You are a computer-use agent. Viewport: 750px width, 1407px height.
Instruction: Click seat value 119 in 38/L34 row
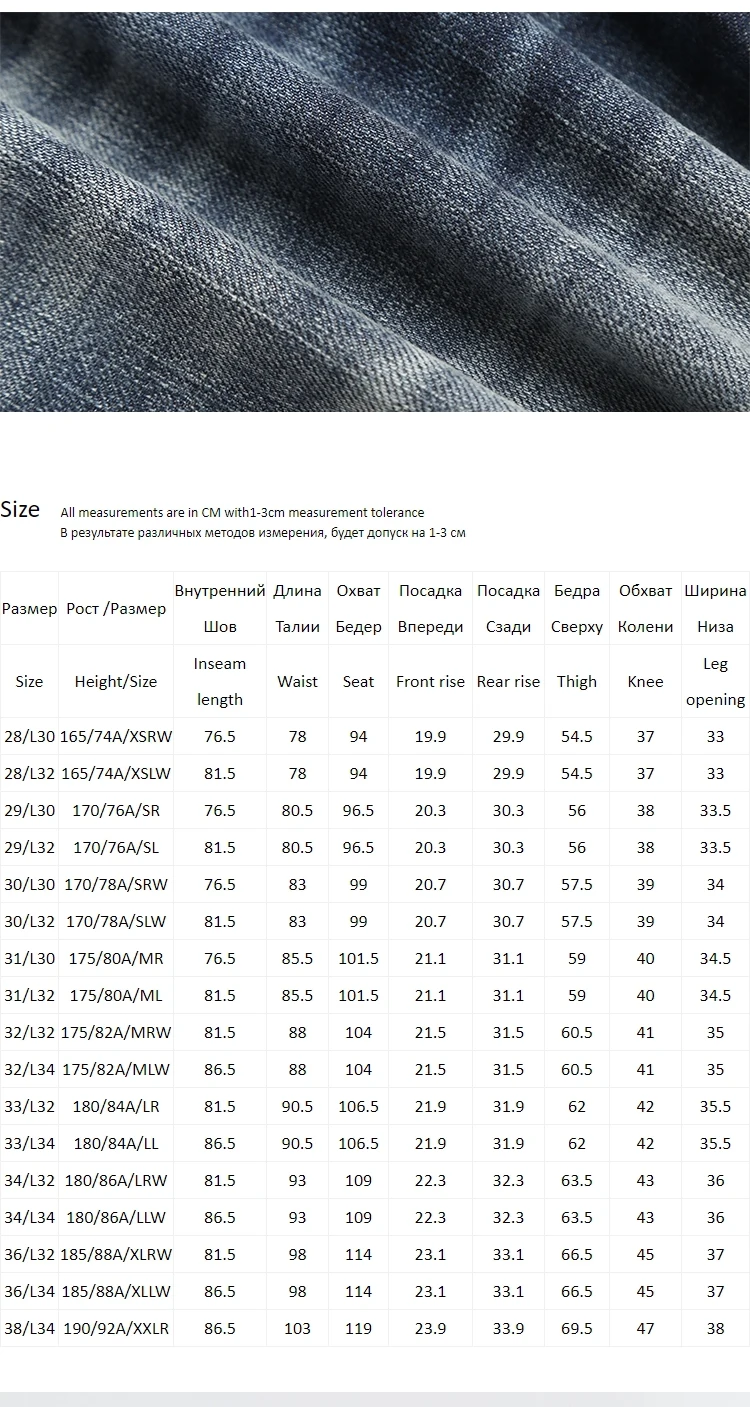tap(359, 1328)
